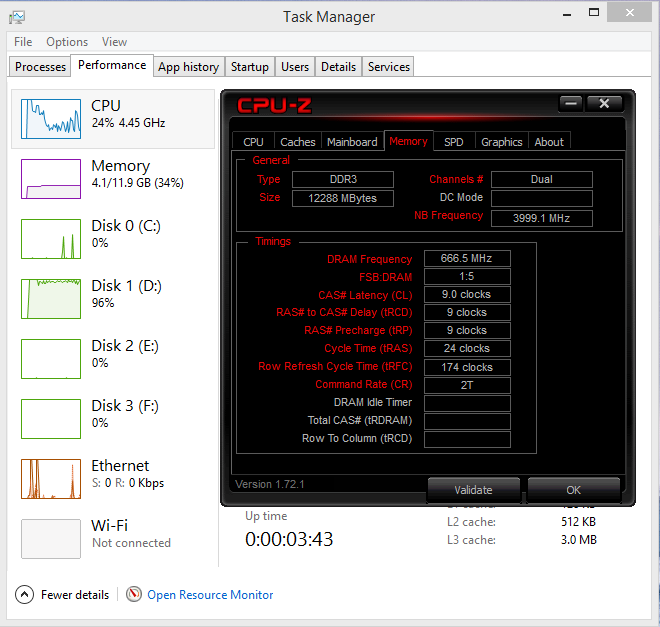Open the Caches tab in CPU-Z
This screenshot has height=627, width=660.
tap(298, 142)
